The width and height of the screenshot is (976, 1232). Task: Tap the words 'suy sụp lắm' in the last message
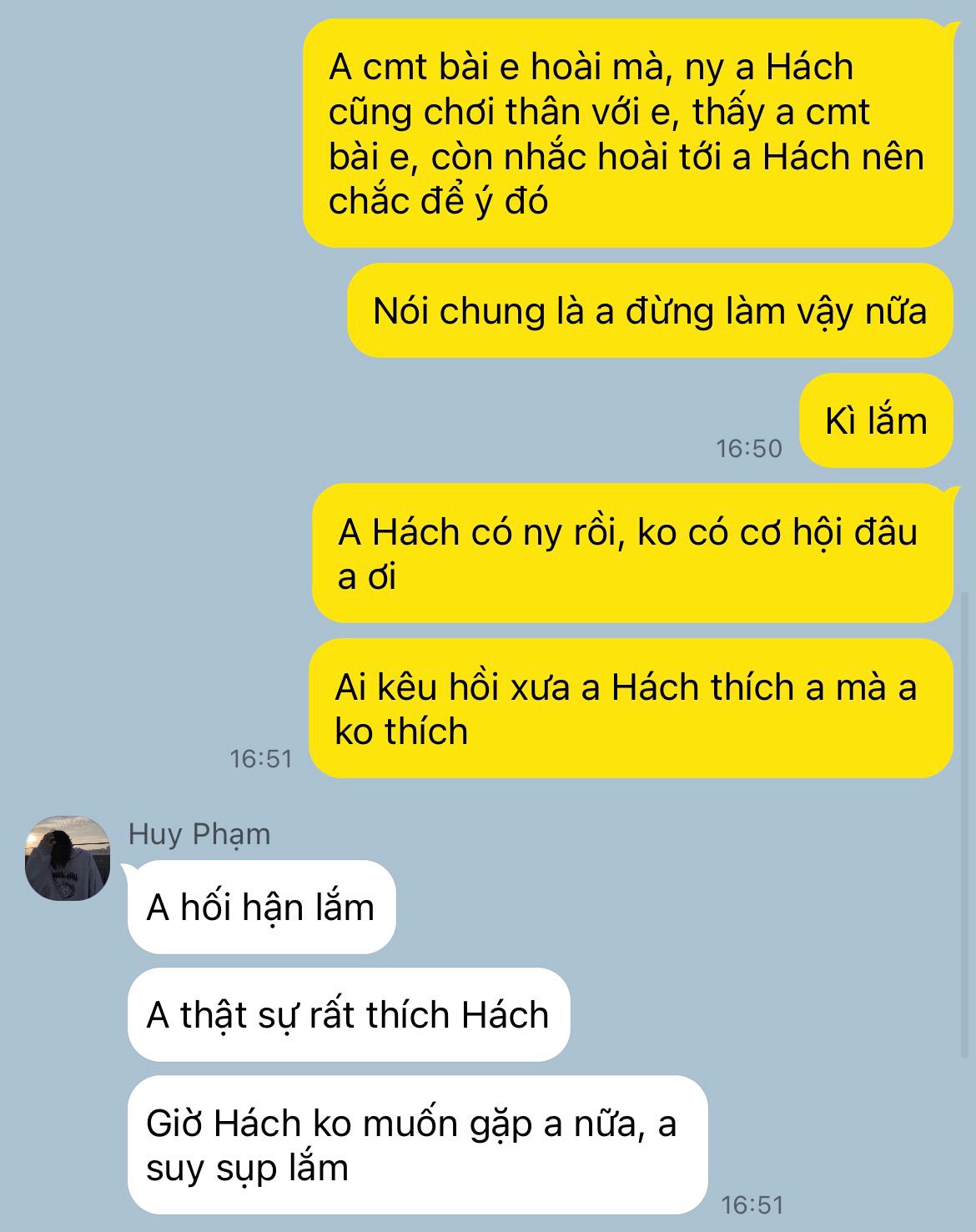tap(247, 1168)
